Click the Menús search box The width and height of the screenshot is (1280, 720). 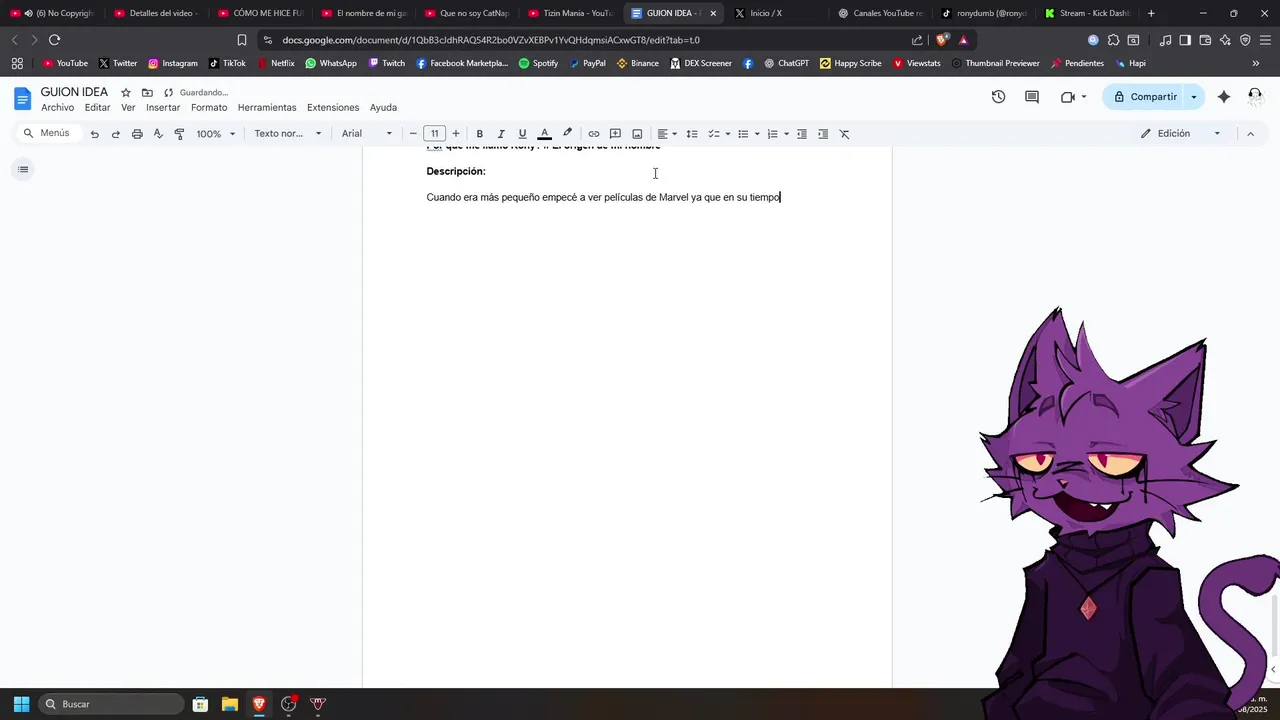[49, 133]
